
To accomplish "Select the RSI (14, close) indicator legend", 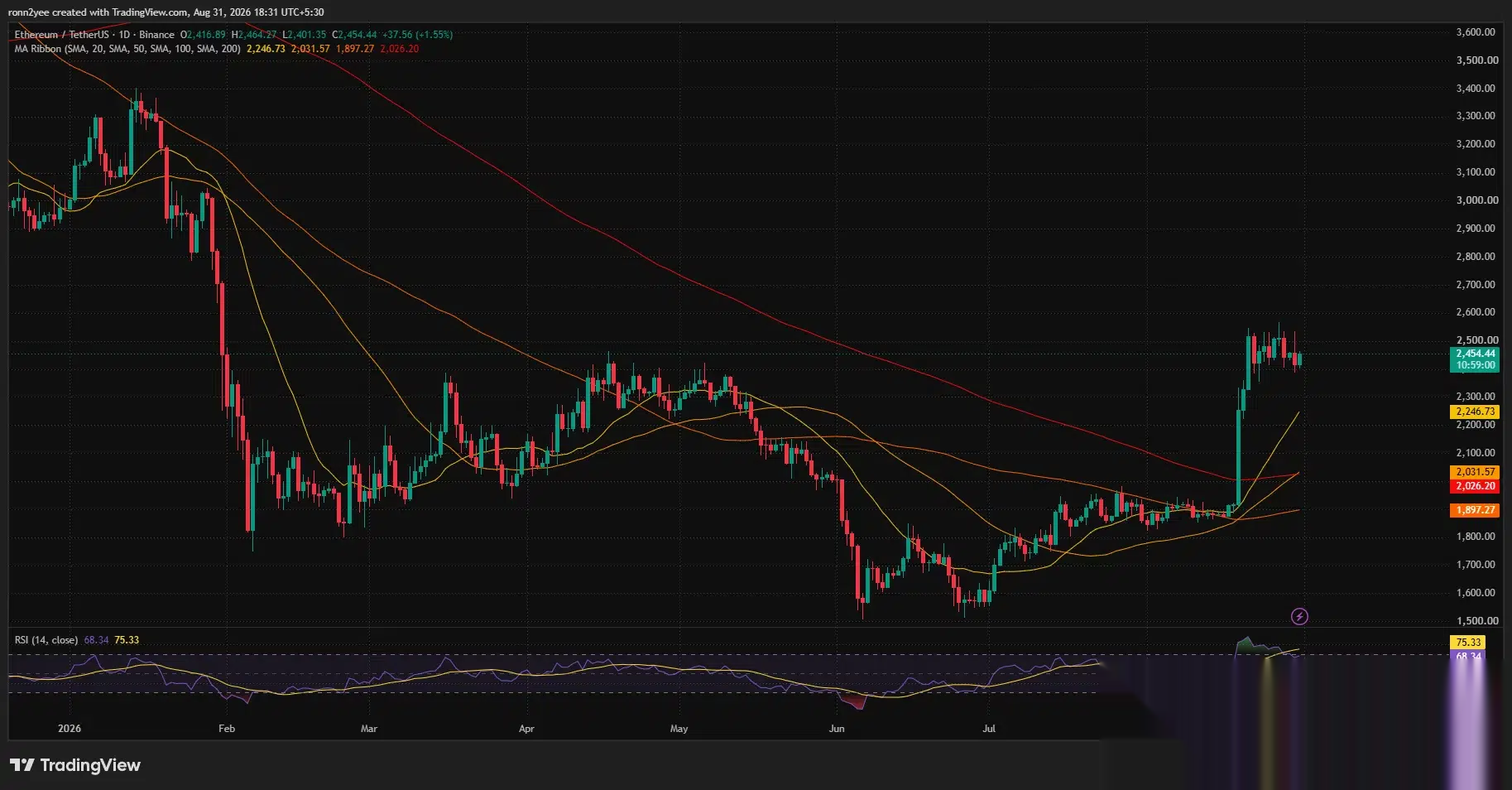I will point(46,640).
